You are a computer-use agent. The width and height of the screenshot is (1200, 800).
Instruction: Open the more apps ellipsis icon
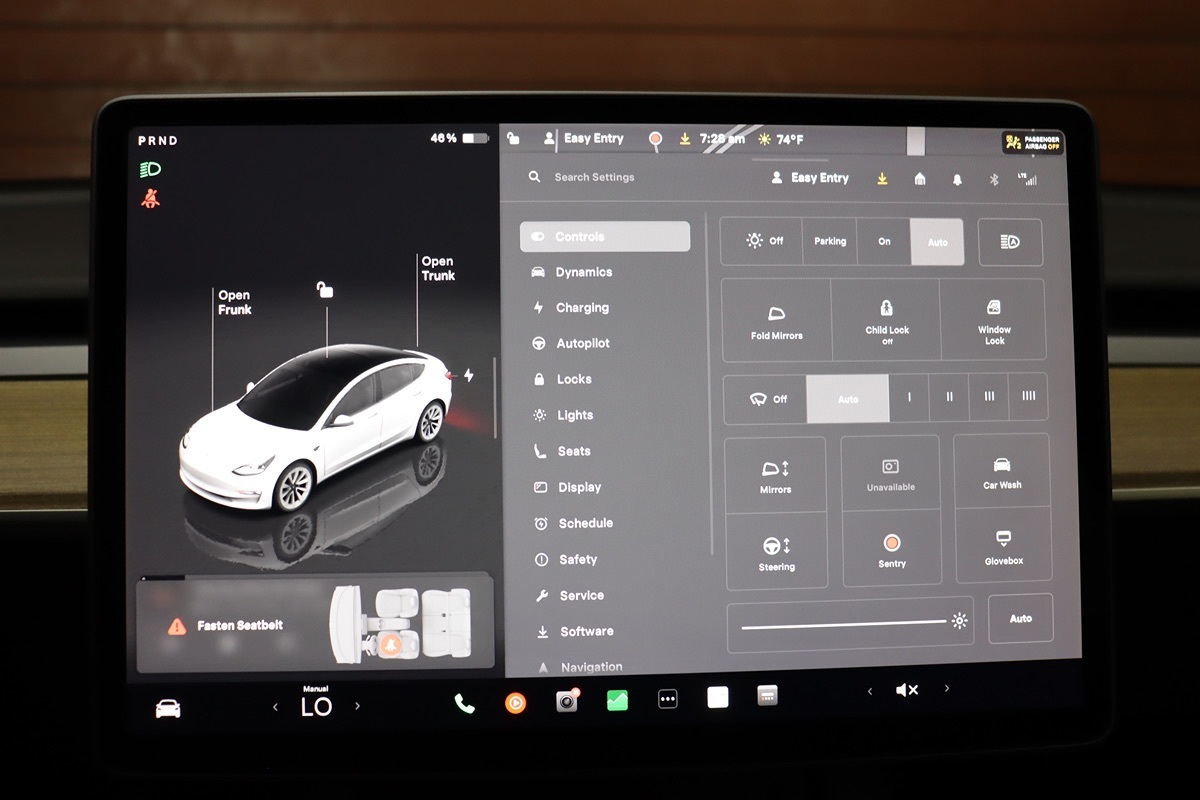pyautogui.click(x=668, y=700)
